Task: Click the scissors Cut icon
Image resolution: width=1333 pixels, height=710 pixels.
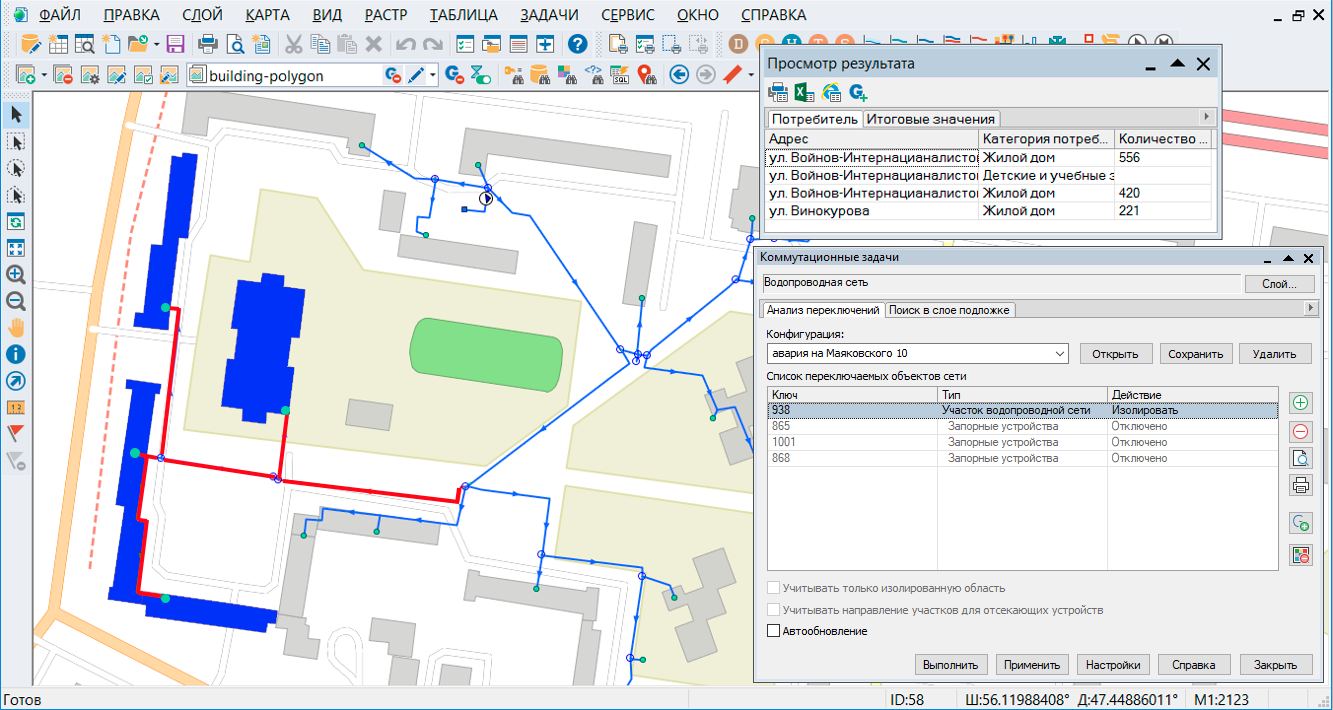Action: [294, 44]
